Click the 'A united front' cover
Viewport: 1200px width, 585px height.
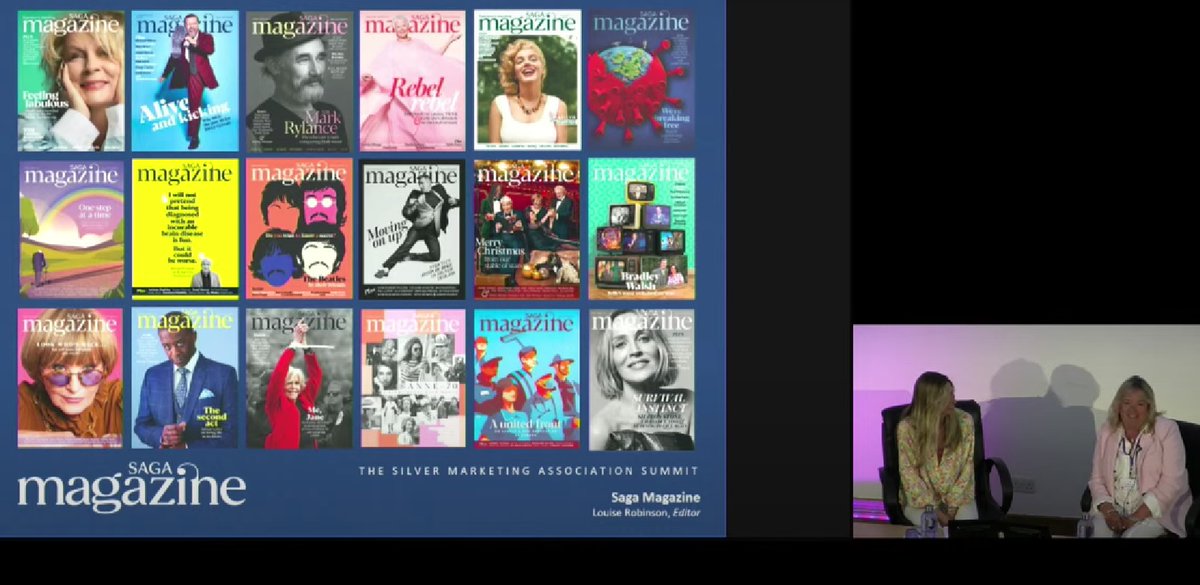pyautogui.click(x=527, y=378)
